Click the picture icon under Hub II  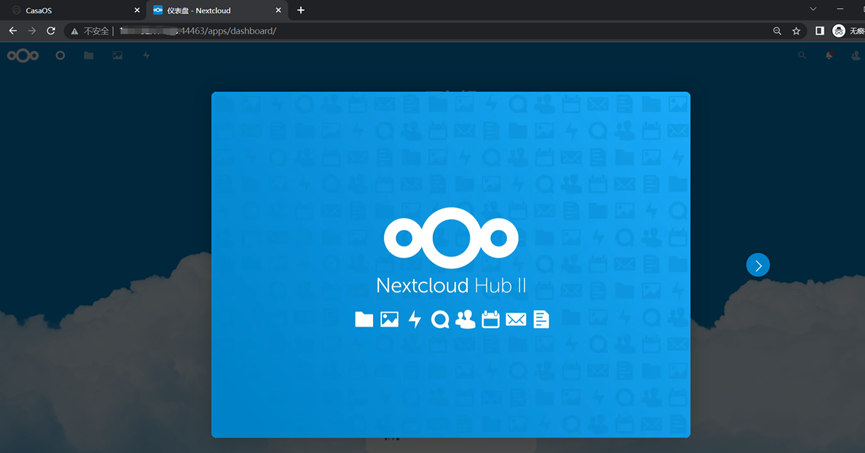389,319
